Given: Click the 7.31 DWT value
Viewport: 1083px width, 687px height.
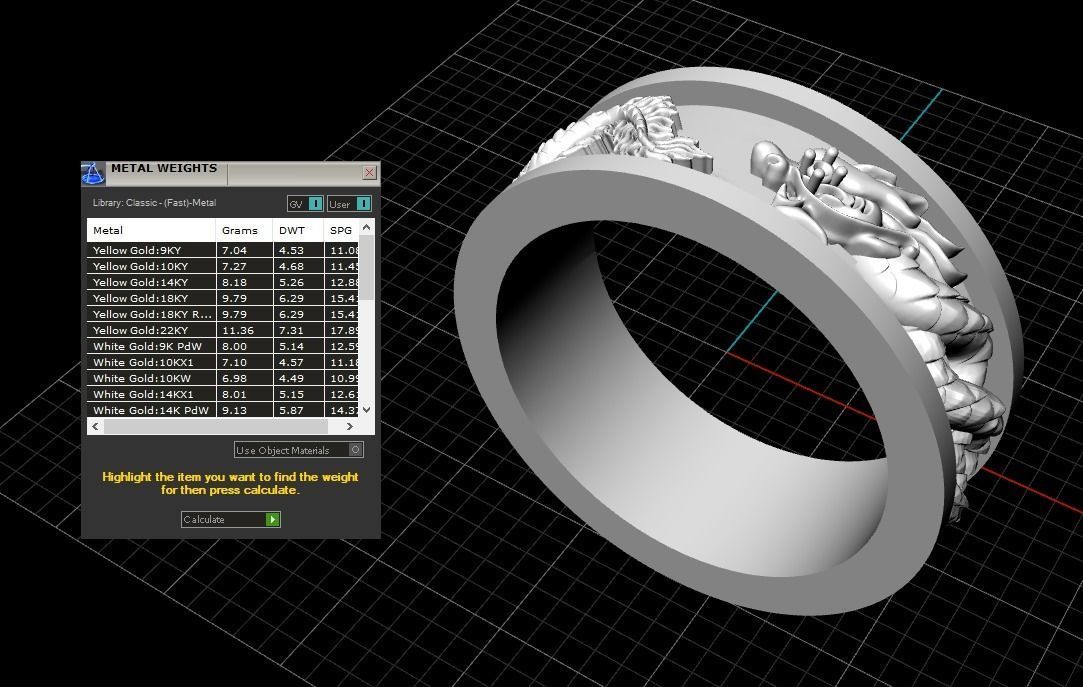Looking at the screenshot, I should tap(291, 330).
